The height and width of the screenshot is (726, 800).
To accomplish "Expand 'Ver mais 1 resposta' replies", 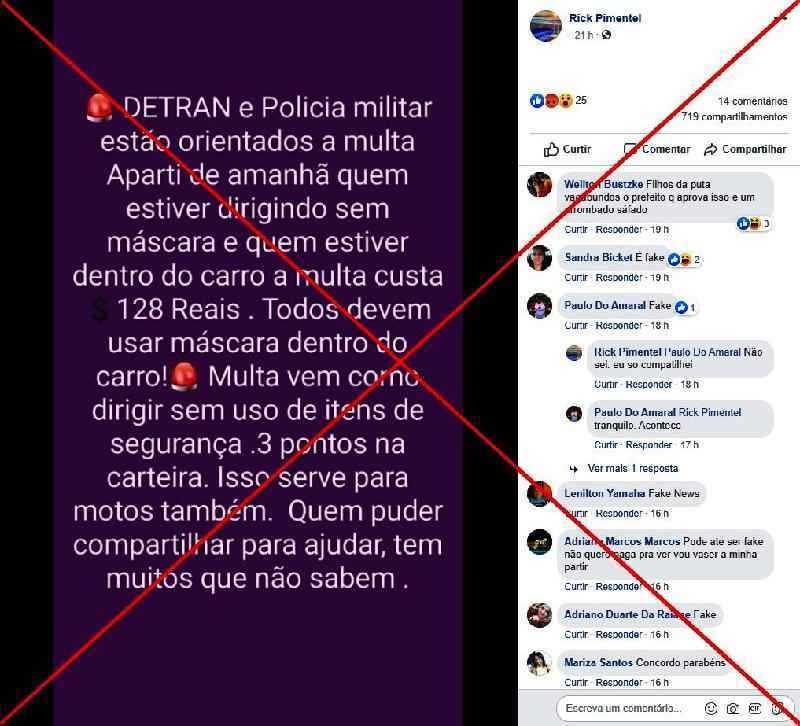I will click(x=632, y=468).
